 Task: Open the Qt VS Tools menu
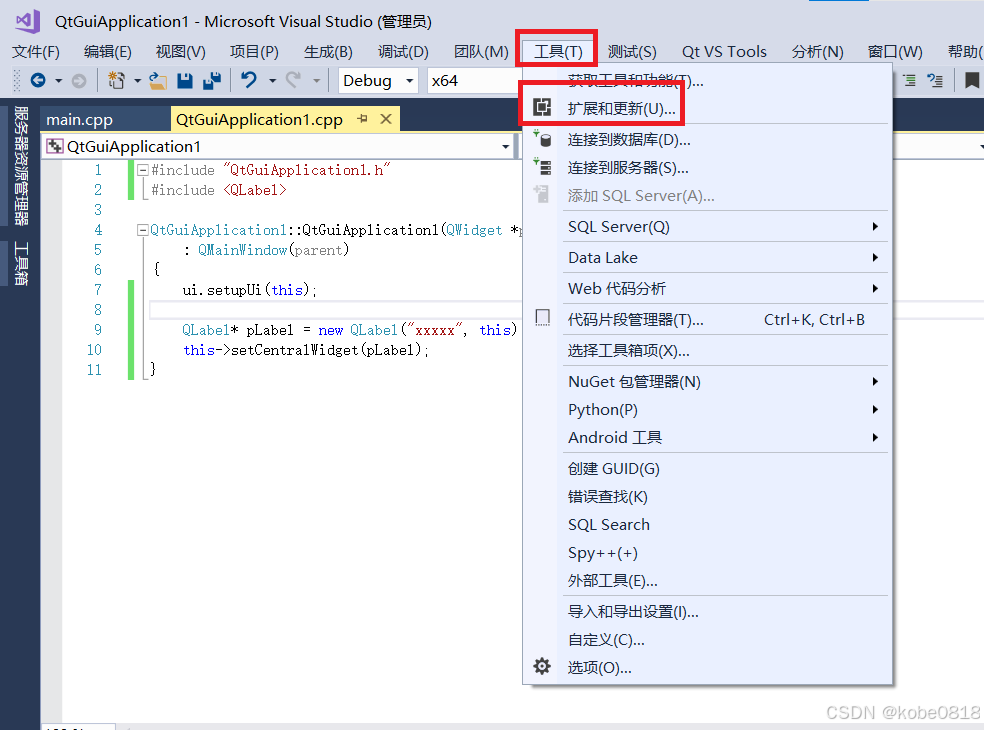[724, 51]
